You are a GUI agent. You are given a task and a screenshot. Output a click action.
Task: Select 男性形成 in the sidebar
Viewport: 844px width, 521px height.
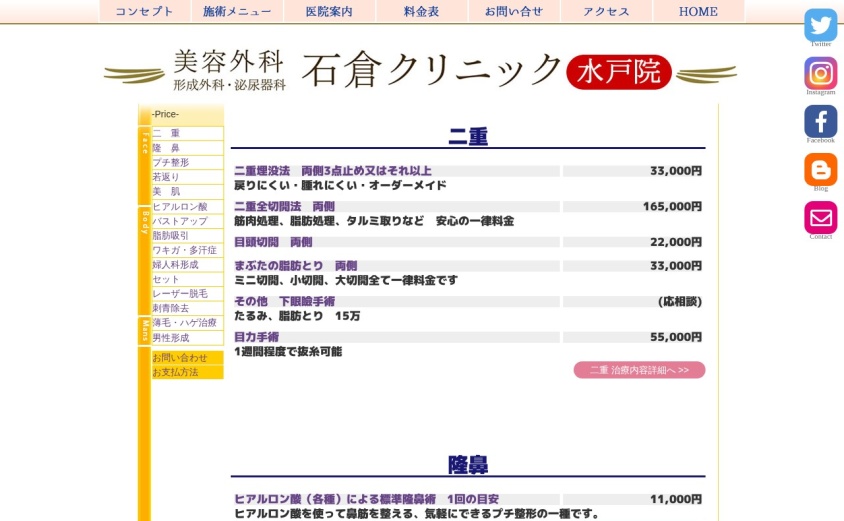point(187,337)
